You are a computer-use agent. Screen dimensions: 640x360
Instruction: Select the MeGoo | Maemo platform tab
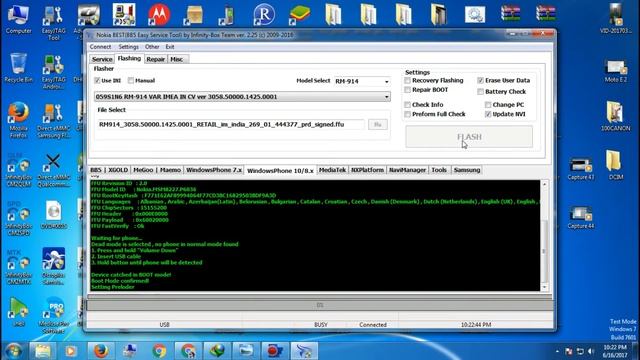(157, 170)
